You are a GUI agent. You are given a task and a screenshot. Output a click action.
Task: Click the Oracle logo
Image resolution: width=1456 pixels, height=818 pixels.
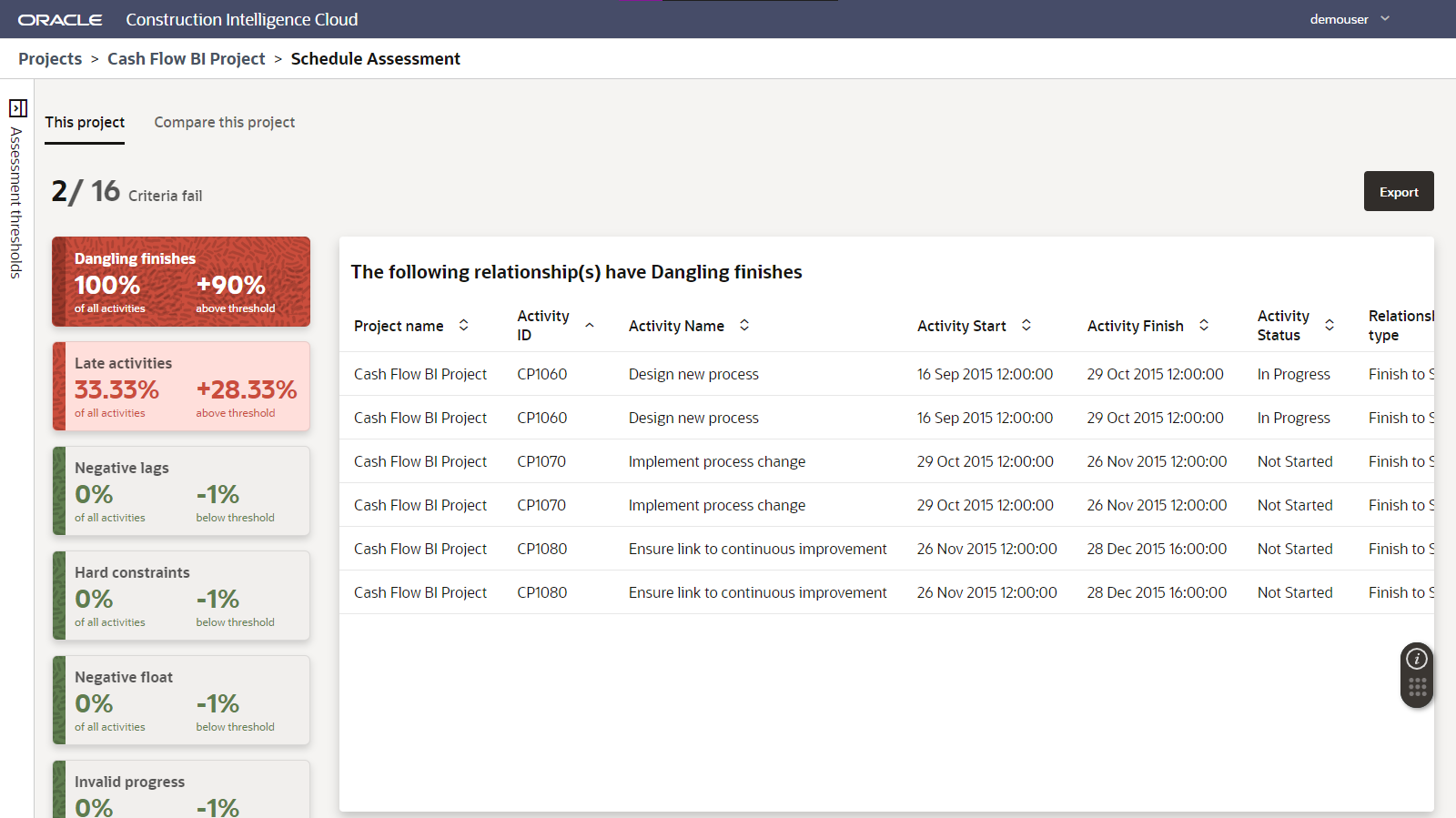click(60, 20)
